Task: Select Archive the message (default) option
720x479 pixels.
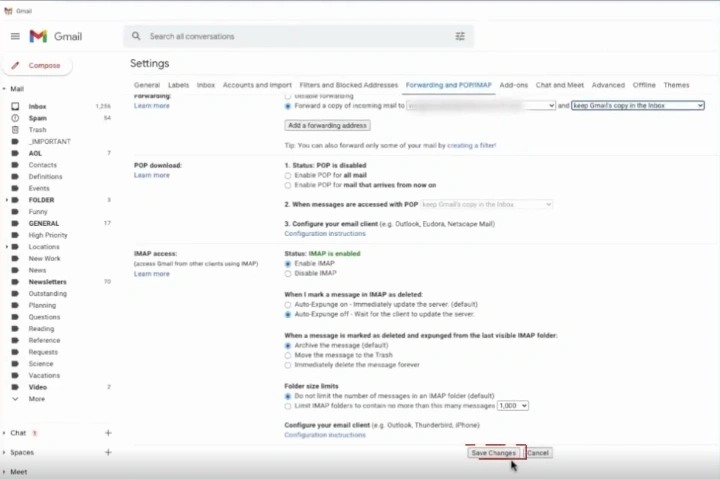Action: click(287, 345)
